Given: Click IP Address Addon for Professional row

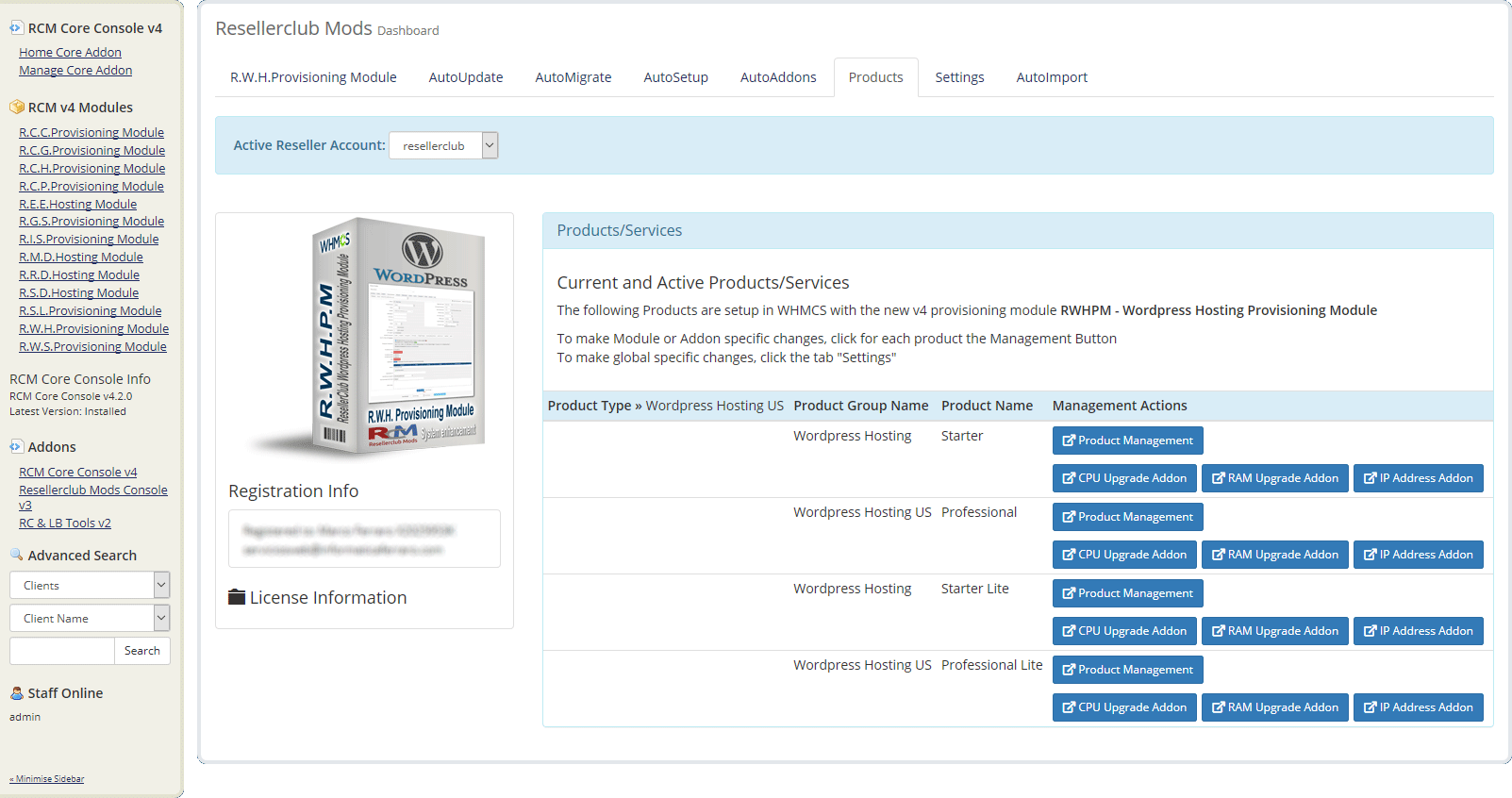Looking at the screenshot, I should click(1418, 555).
